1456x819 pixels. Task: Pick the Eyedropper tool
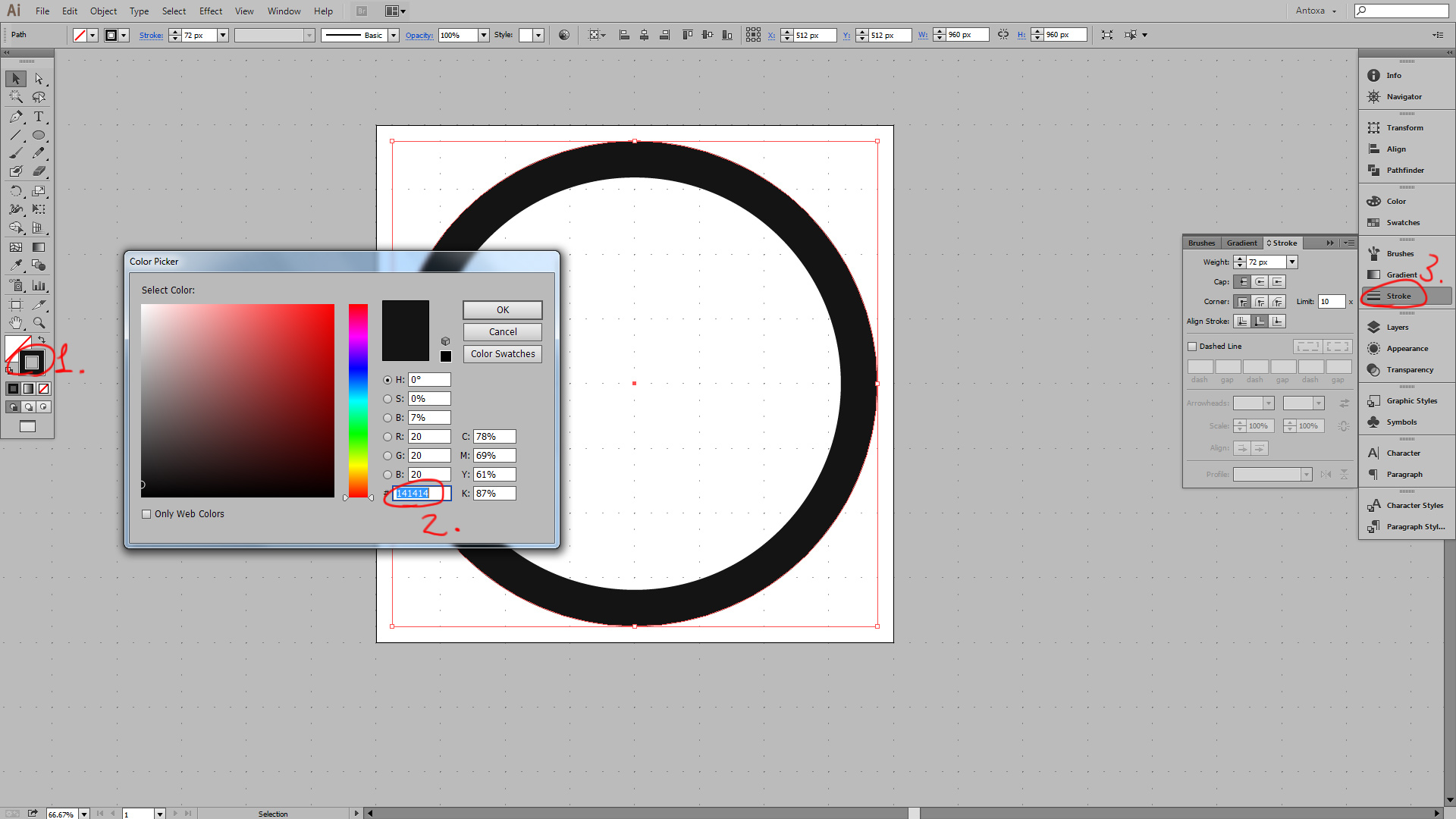pyautogui.click(x=16, y=265)
